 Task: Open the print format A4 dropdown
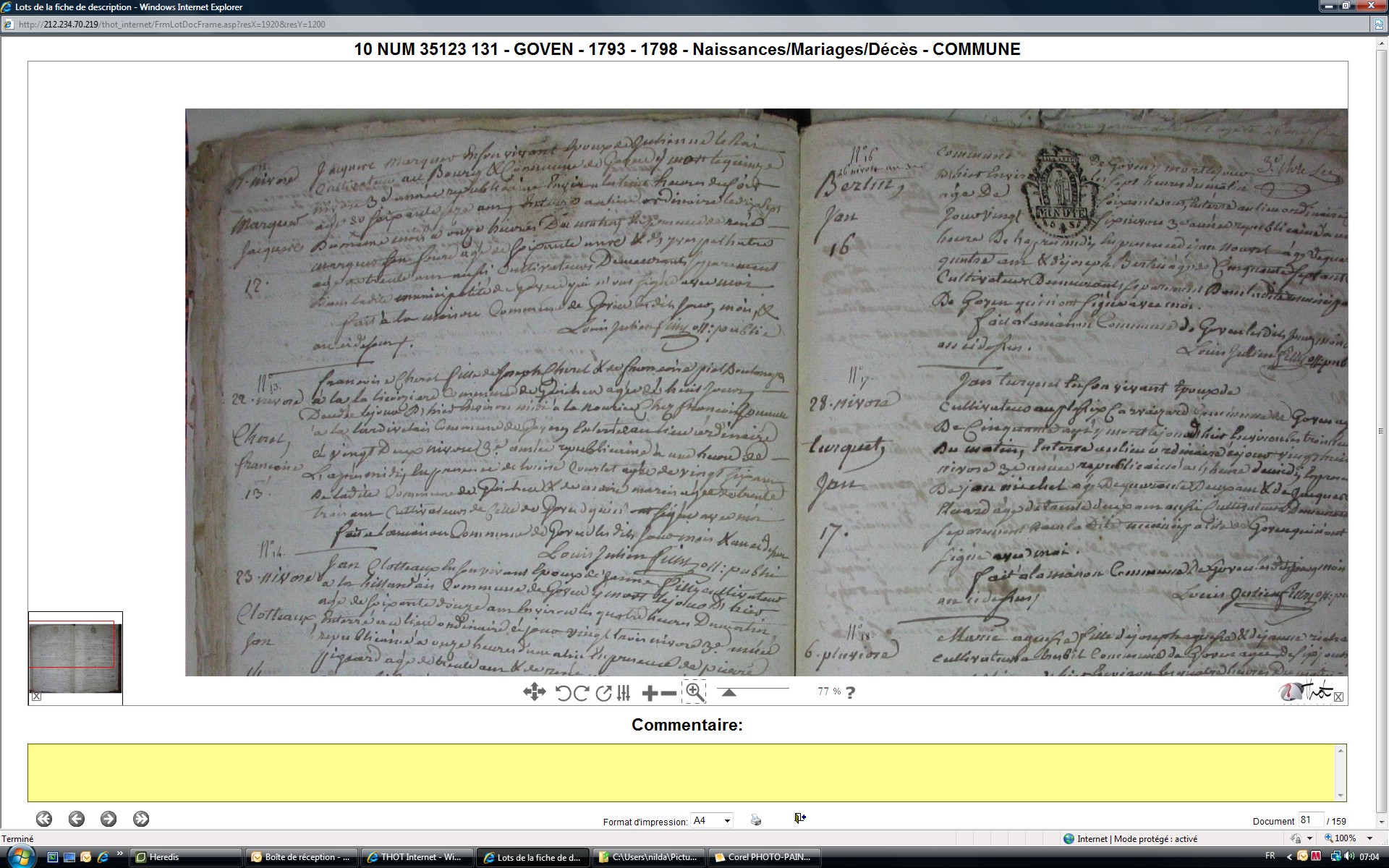[712, 820]
